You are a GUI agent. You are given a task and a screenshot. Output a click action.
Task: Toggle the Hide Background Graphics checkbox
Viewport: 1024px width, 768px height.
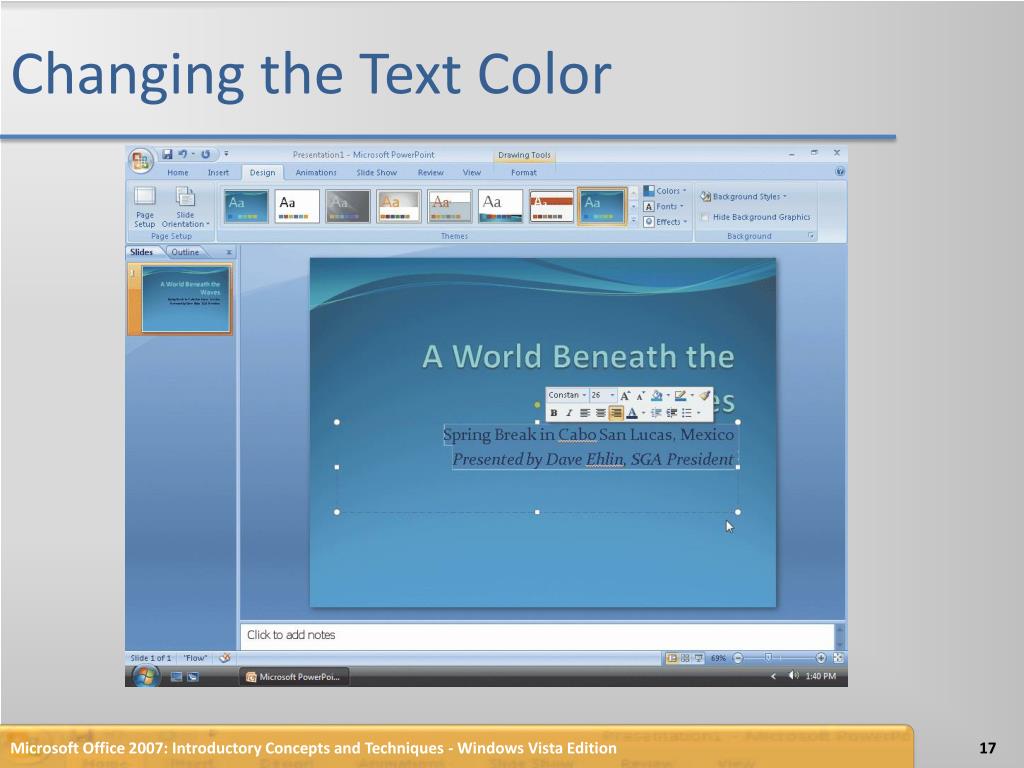[x=705, y=217]
